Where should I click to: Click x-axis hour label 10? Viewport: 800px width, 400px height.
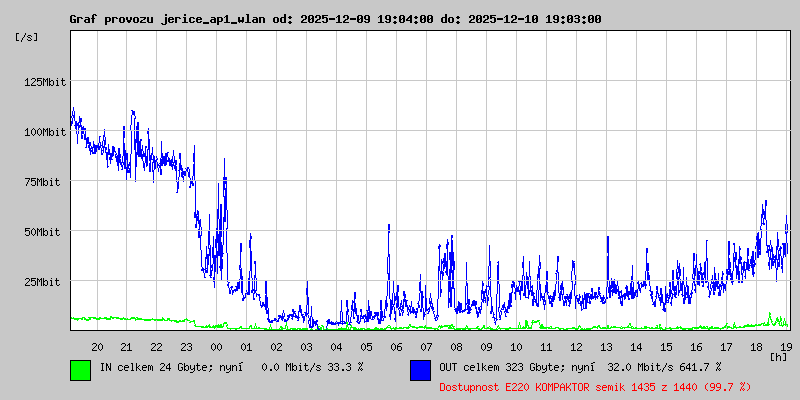coord(516,347)
